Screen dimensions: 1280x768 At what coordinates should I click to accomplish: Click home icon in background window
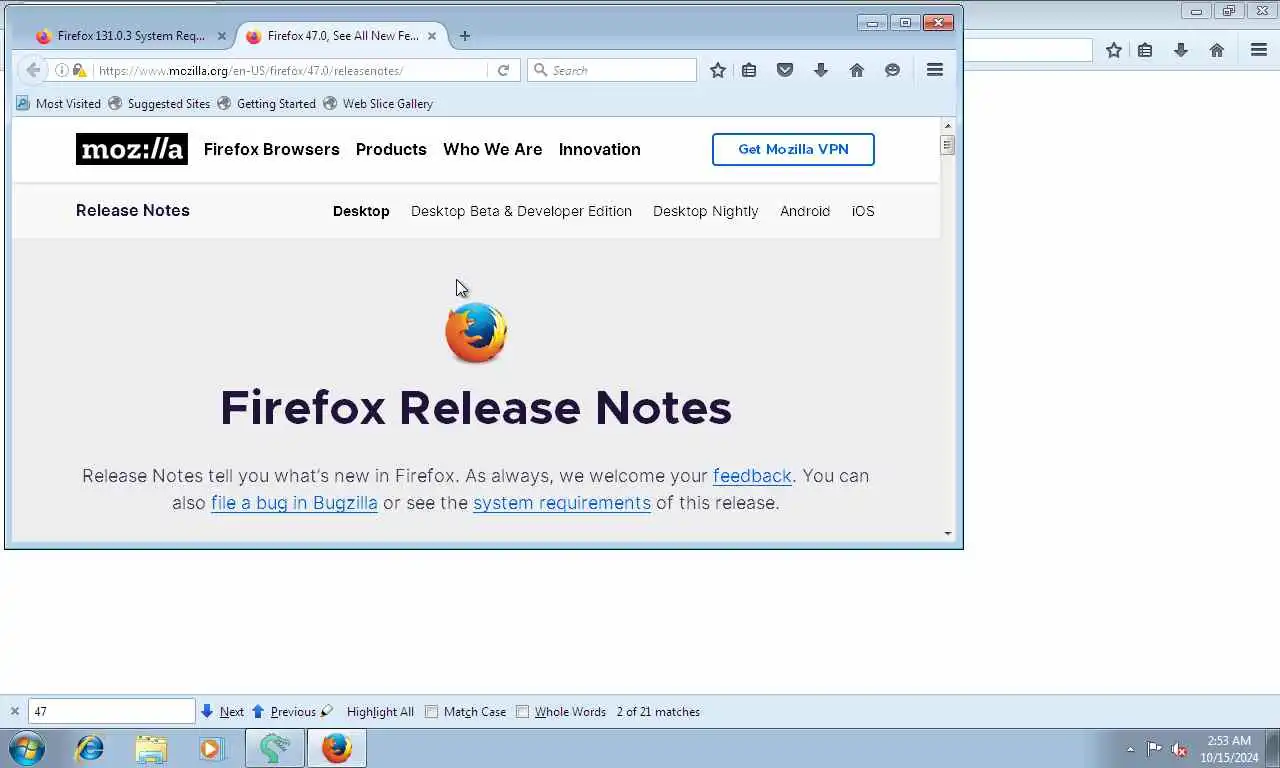point(1217,50)
